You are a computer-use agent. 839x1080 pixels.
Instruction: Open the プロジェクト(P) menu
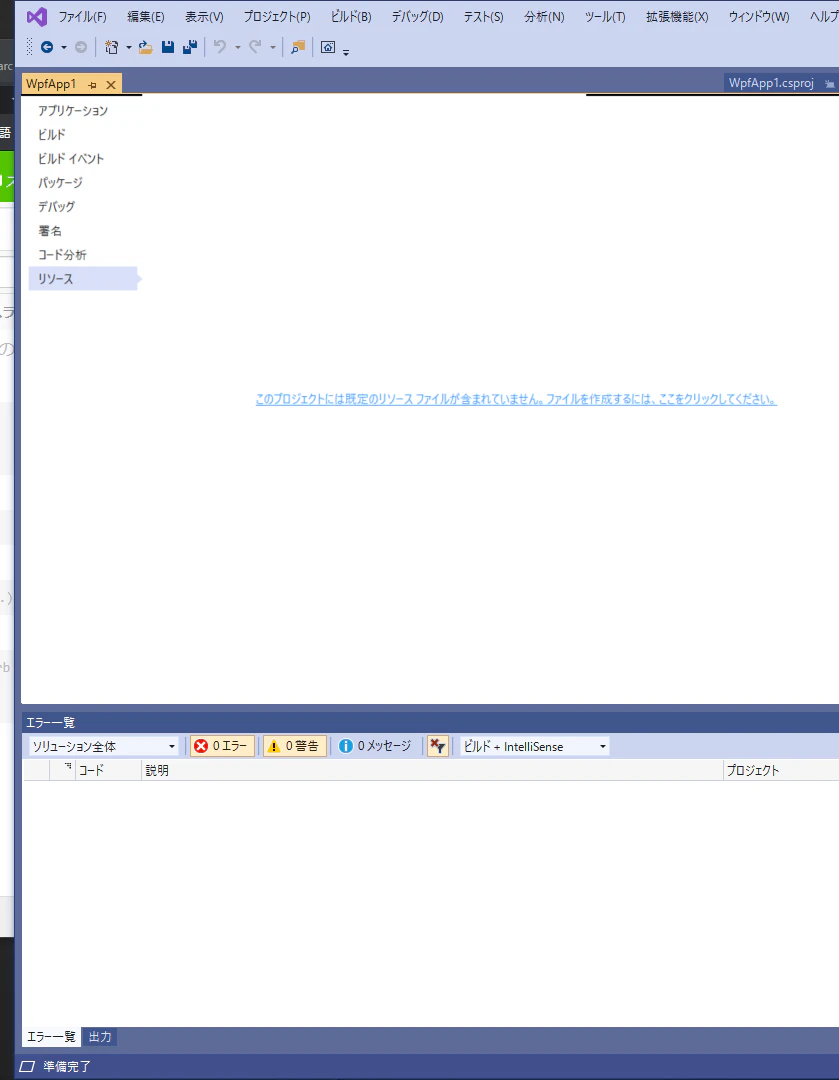(x=277, y=17)
